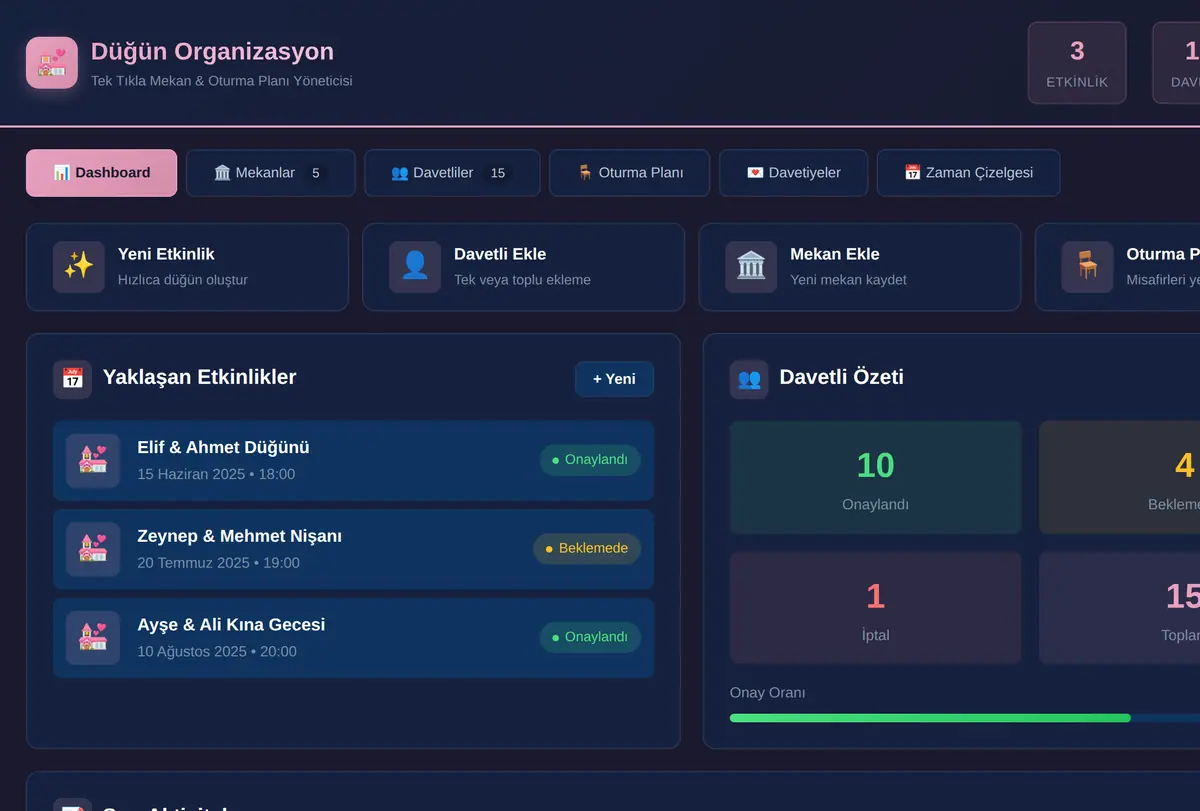Click the date 15 Haziran 2025 • 18:00
1200x811 pixels.
(216, 474)
